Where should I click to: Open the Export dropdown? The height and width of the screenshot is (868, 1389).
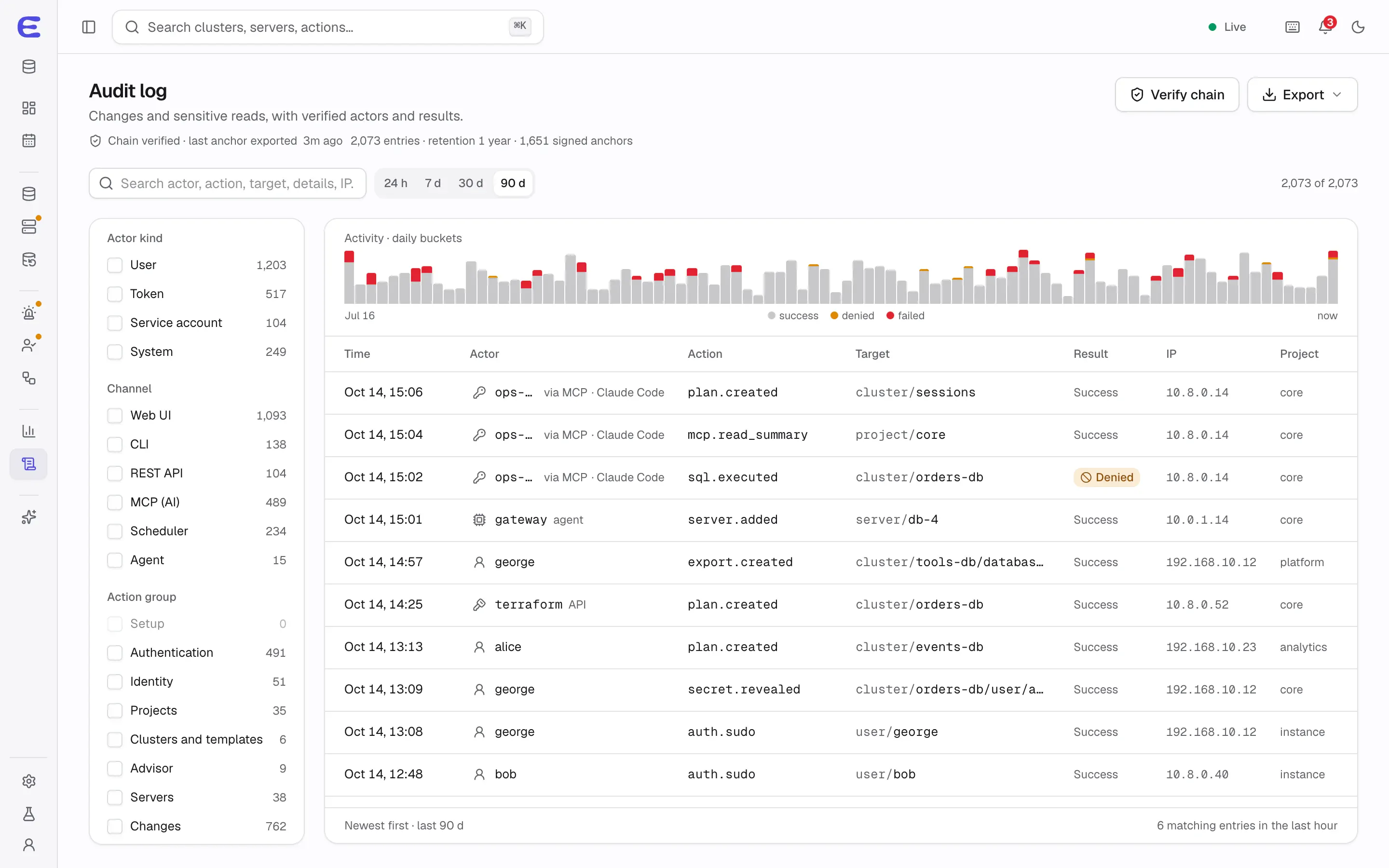[x=1302, y=95]
